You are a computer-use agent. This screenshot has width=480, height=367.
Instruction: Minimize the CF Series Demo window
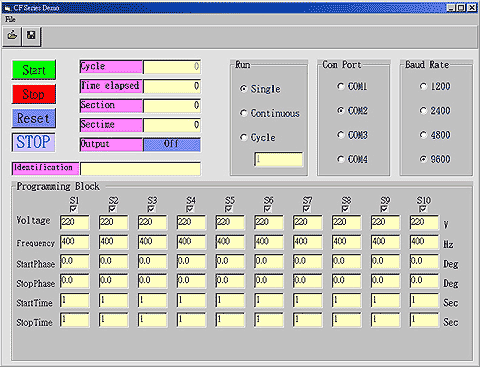pyautogui.click(x=451, y=8)
